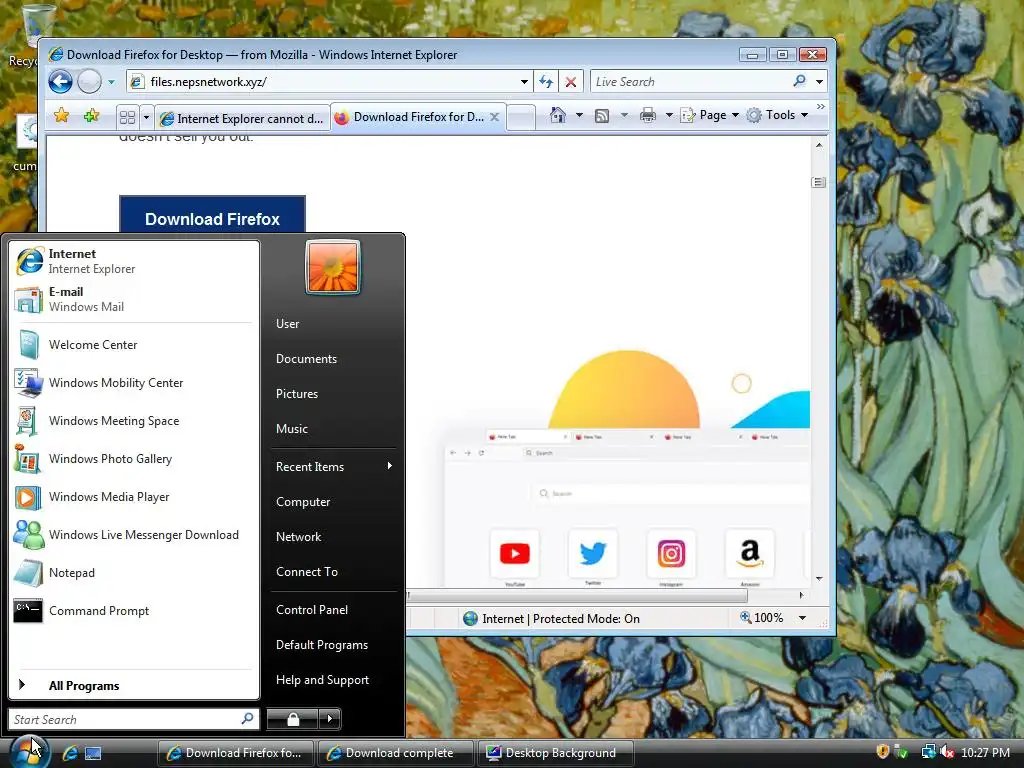
Task: Click the Home page icon
Action: [x=558, y=116]
